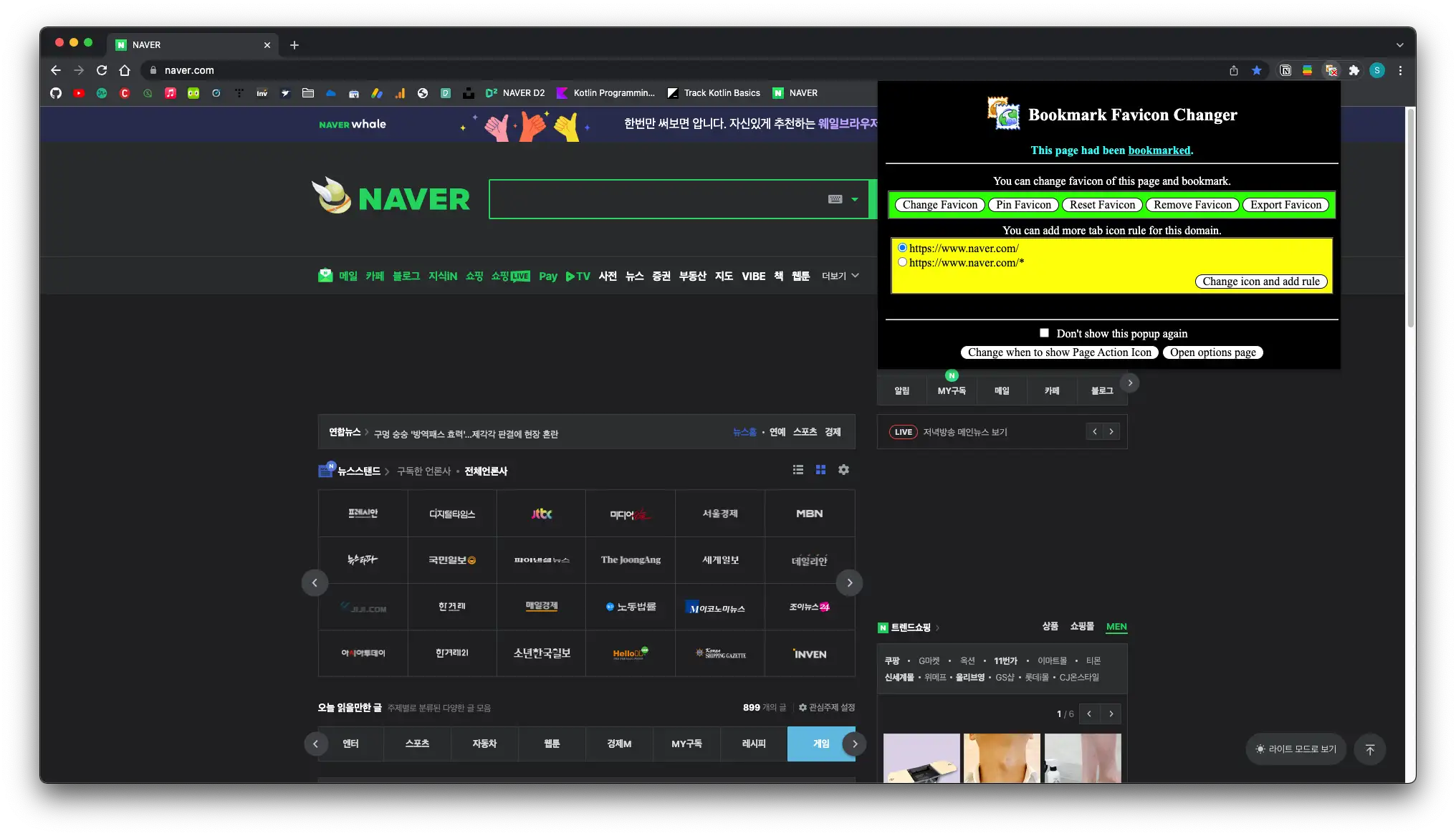The width and height of the screenshot is (1456, 836).
Task: Click the GitHub bookmark icon
Action: [56, 93]
